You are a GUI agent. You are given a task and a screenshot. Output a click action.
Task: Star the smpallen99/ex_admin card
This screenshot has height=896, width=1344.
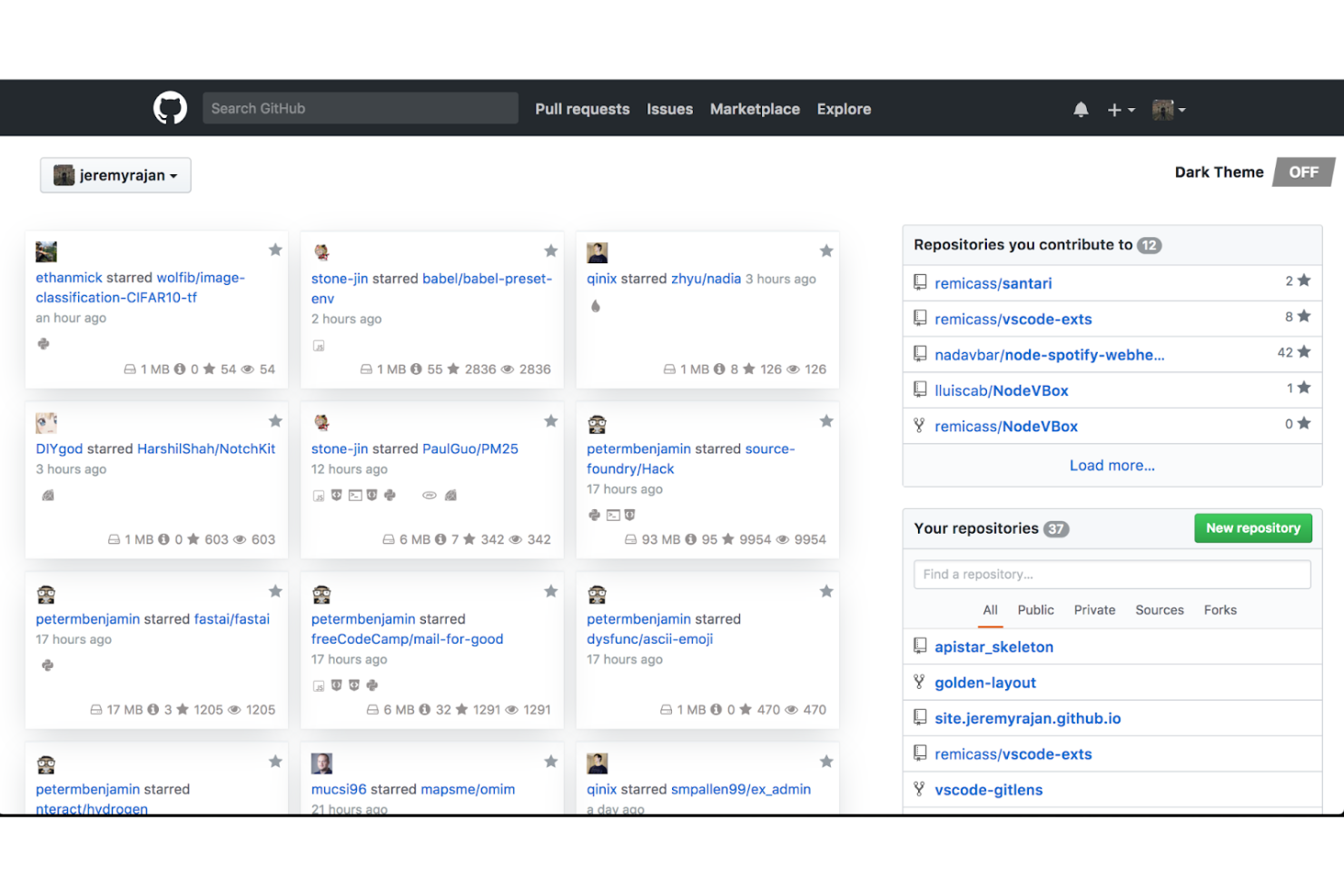point(825,762)
